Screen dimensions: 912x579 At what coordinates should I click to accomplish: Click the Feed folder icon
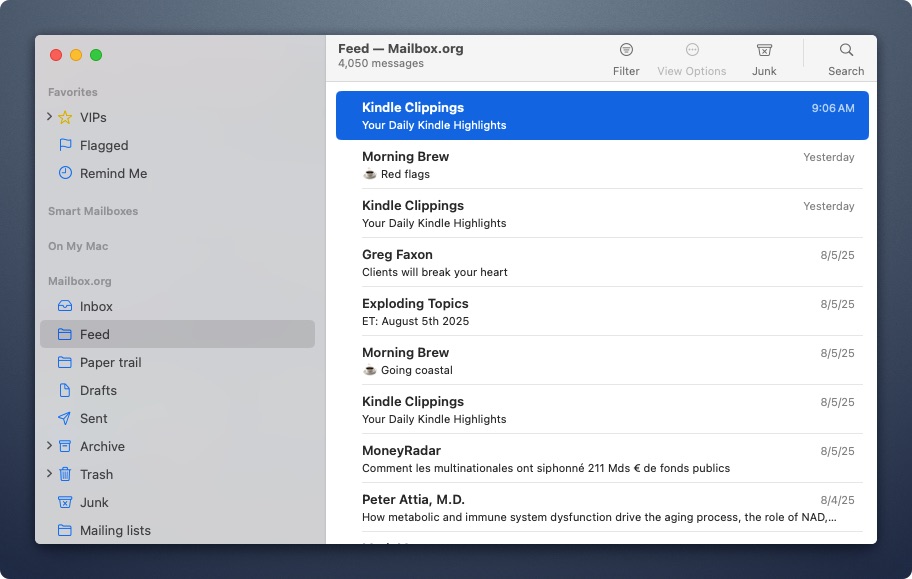[x=65, y=334]
